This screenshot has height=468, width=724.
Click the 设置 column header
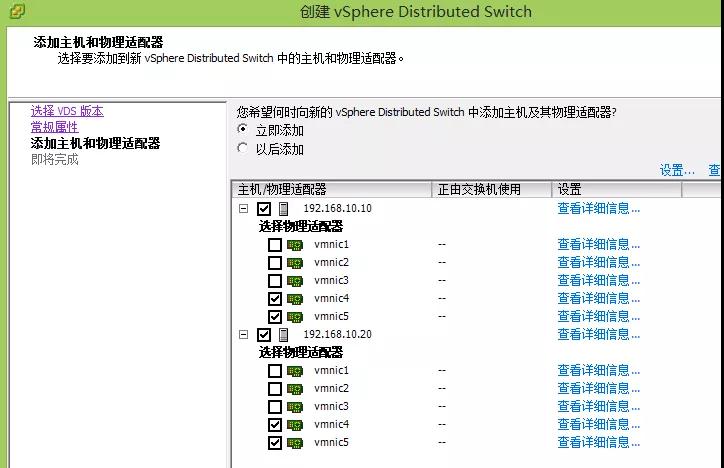(x=617, y=189)
